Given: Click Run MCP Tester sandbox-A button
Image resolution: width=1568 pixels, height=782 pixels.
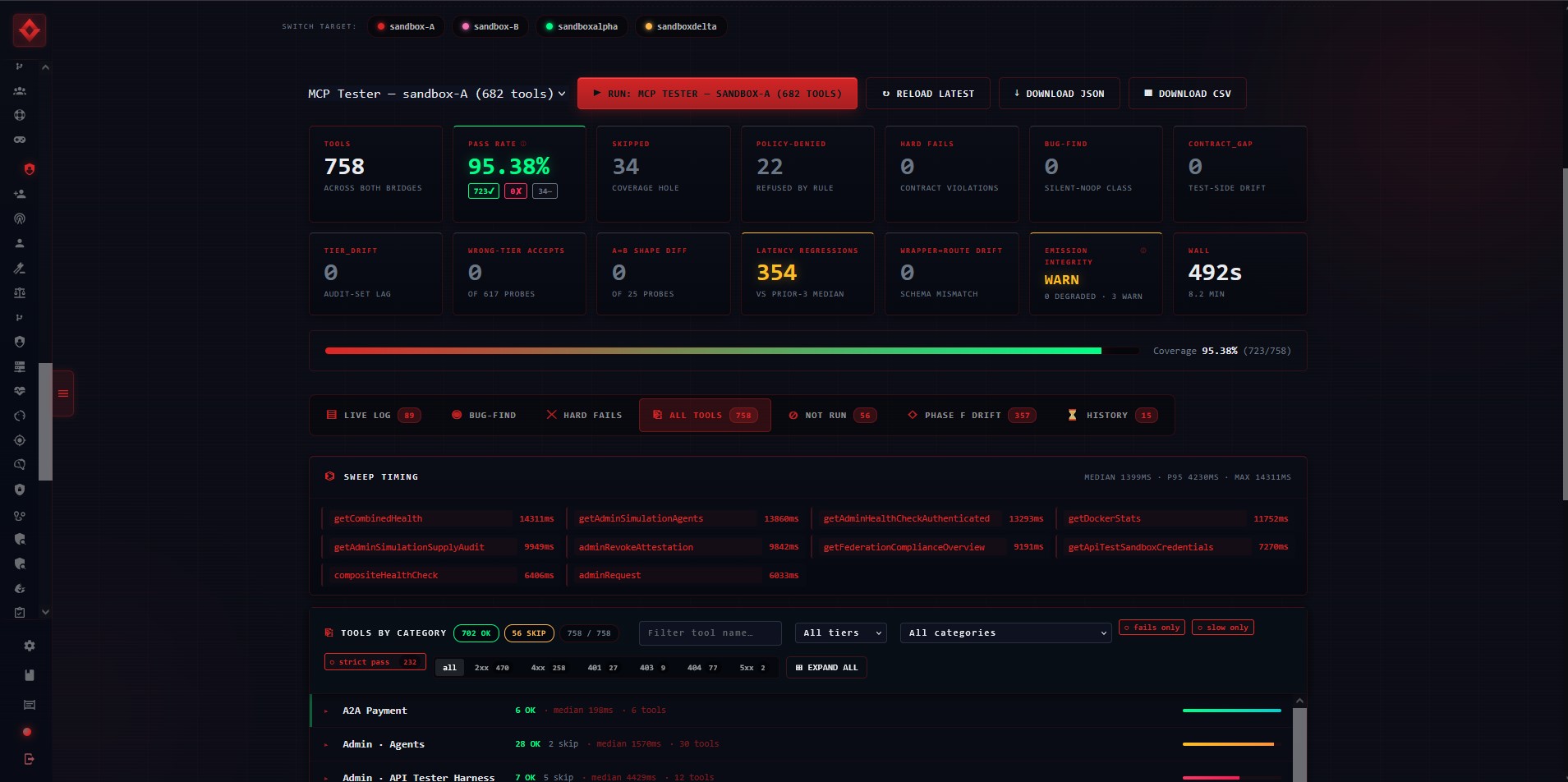Looking at the screenshot, I should tap(717, 94).
